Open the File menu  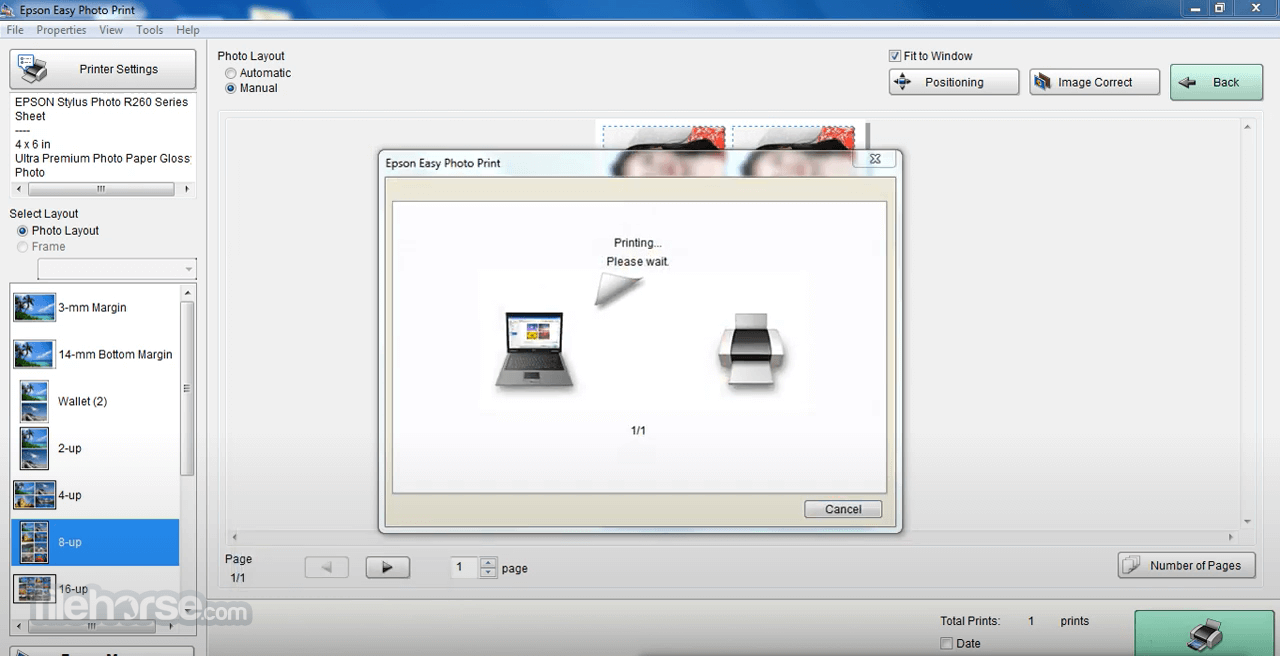tap(15, 30)
